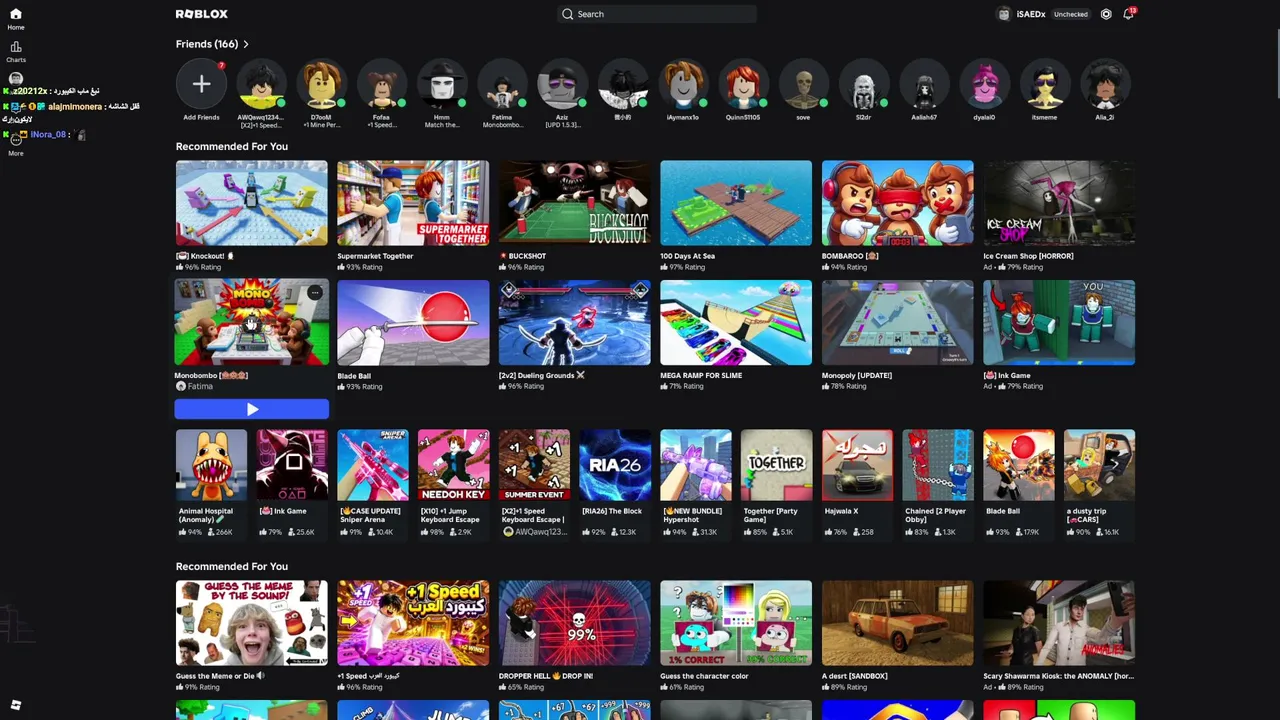The height and width of the screenshot is (720, 1280).
Task: Play Monobombo with the blue play button
Action: tap(251, 409)
